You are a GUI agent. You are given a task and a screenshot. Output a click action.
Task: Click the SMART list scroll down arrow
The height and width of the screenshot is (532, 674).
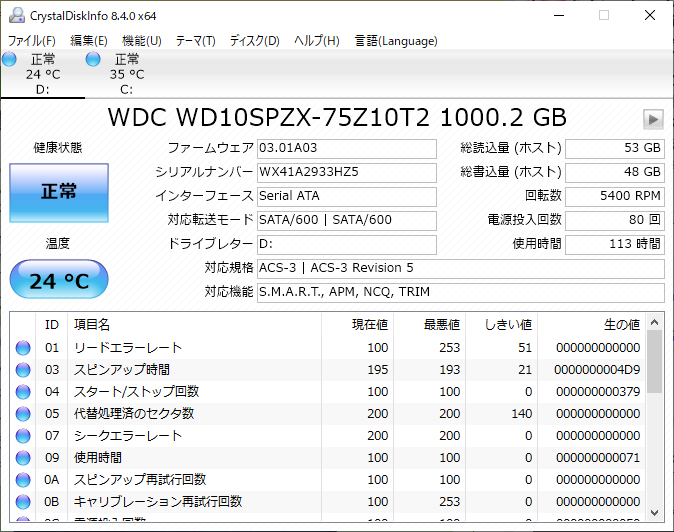pos(655,513)
